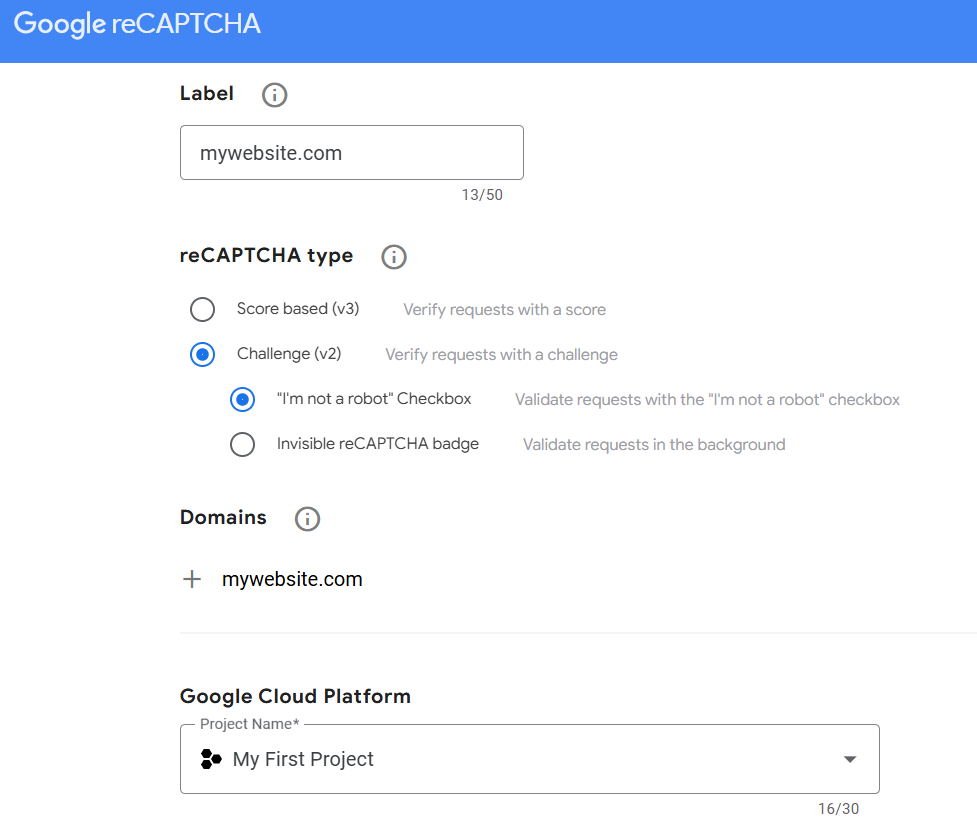Focus the Label field containing mywebsite.com
Screen dimensions: 977x819
(351, 153)
